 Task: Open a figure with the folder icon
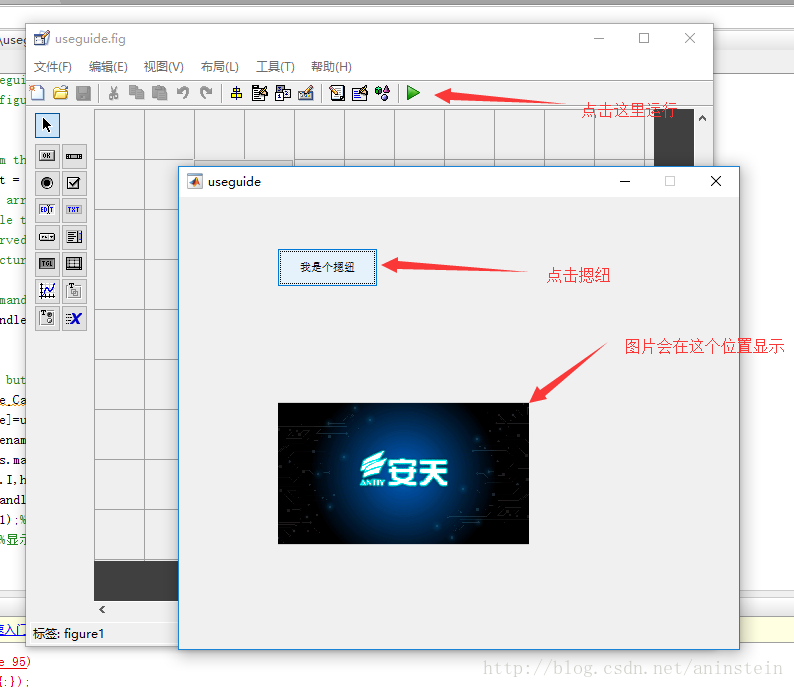tap(60, 93)
